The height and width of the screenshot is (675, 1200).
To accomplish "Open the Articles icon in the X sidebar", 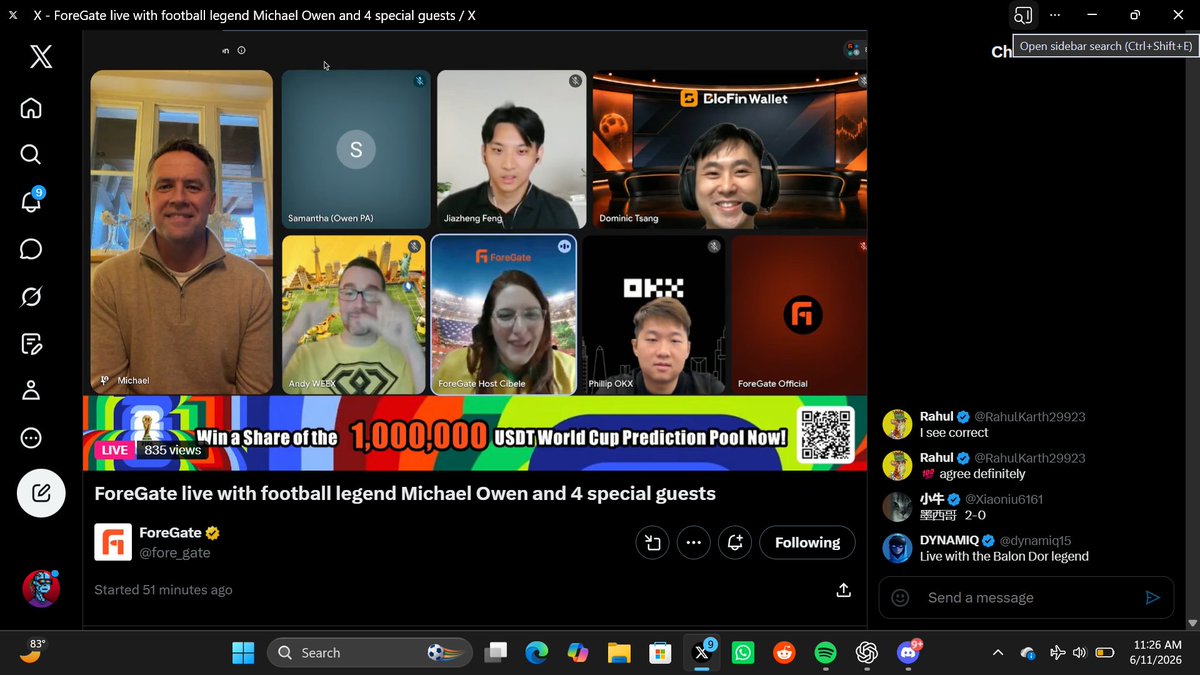I will point(31,343).
